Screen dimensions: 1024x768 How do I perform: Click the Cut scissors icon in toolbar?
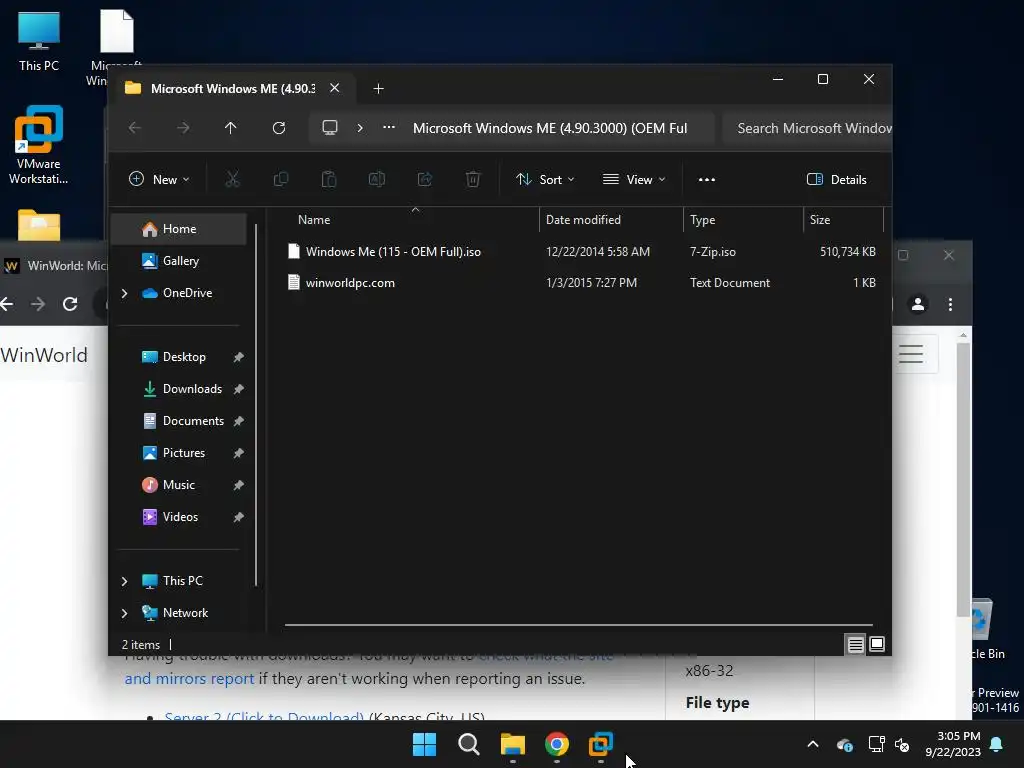click(x=232, y=179)
